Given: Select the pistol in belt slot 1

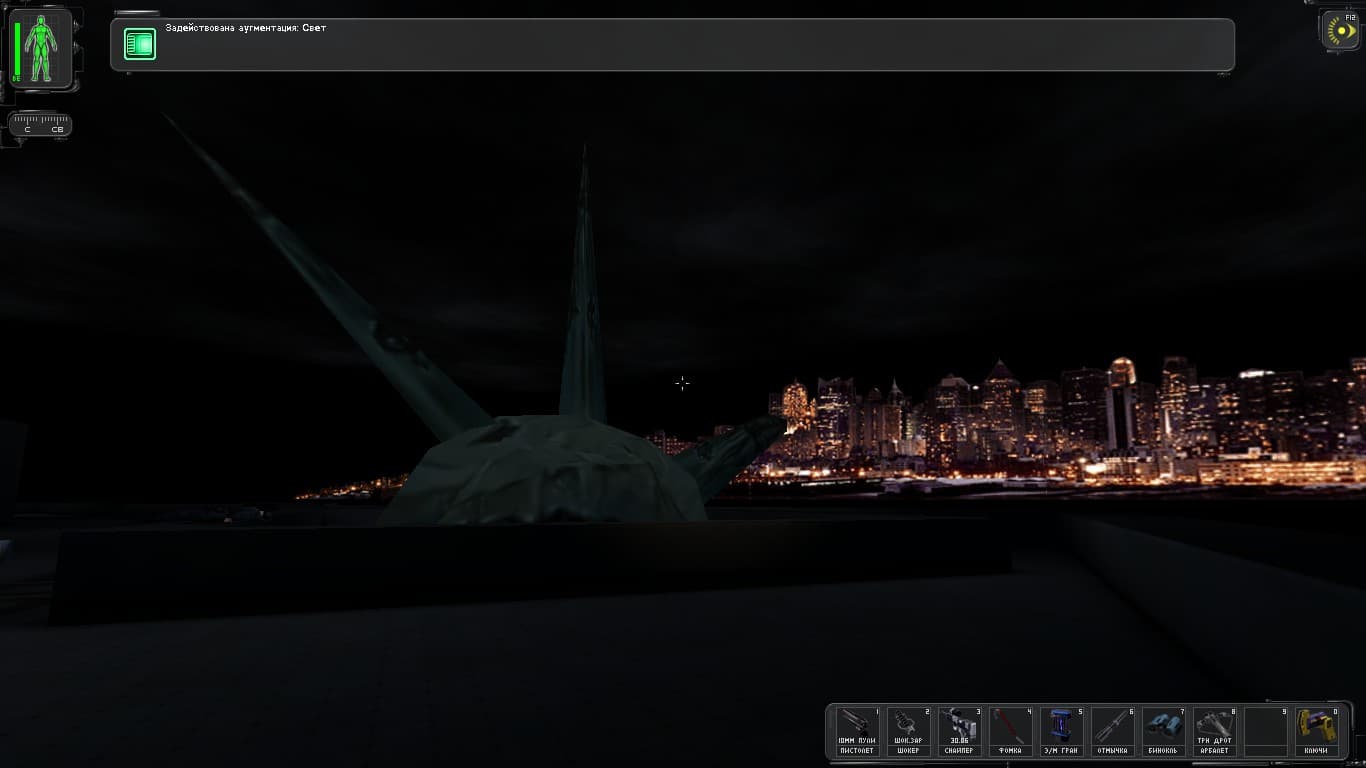Looking at the screenshot, I should (x=857, y=732).
